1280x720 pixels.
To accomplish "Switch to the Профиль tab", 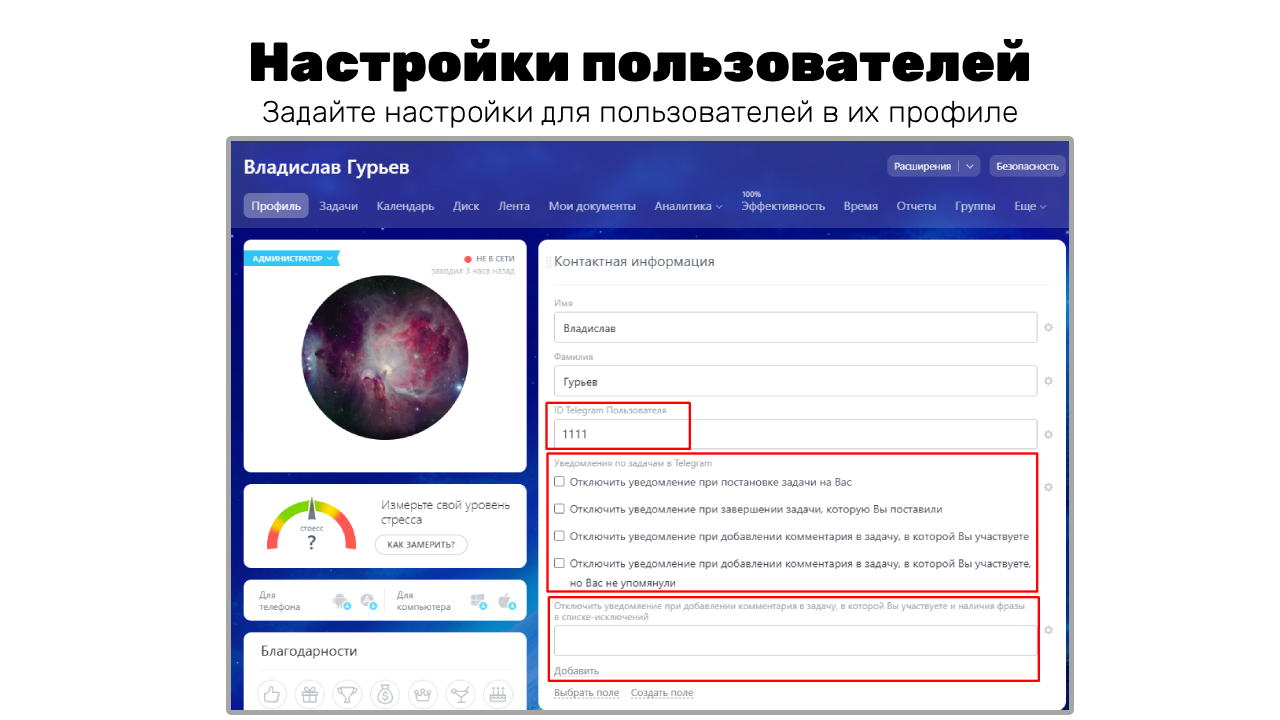I will [276, 206].
